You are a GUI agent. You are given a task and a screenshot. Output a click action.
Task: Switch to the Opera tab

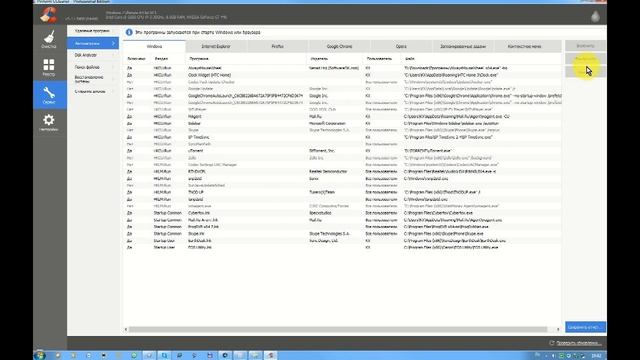pyautogui.click(x=401, y=47)
